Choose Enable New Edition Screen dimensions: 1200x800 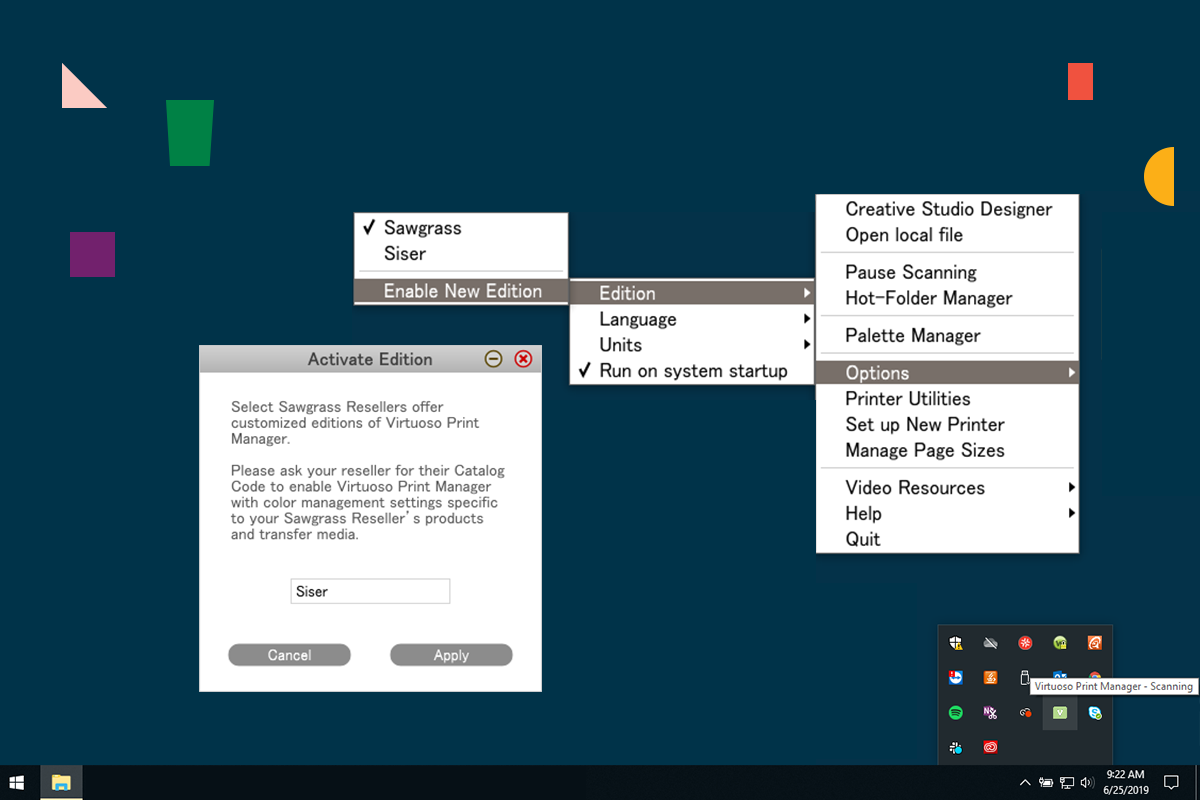pyautogui.click(x=461, y=291)
